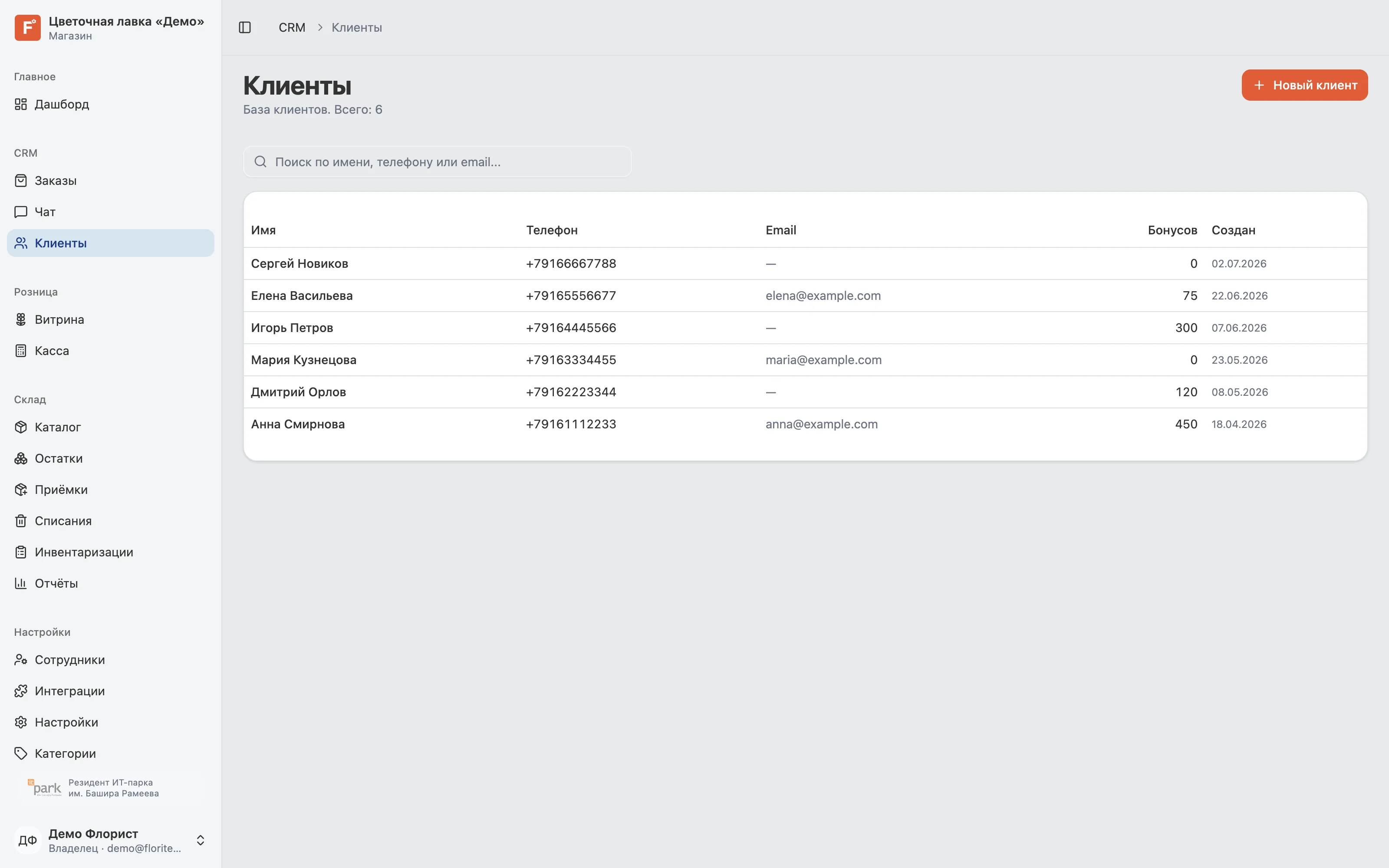1389x868 pixels.
Task: Click the Клиенты people icon
Action: click(x=21, y=243)
